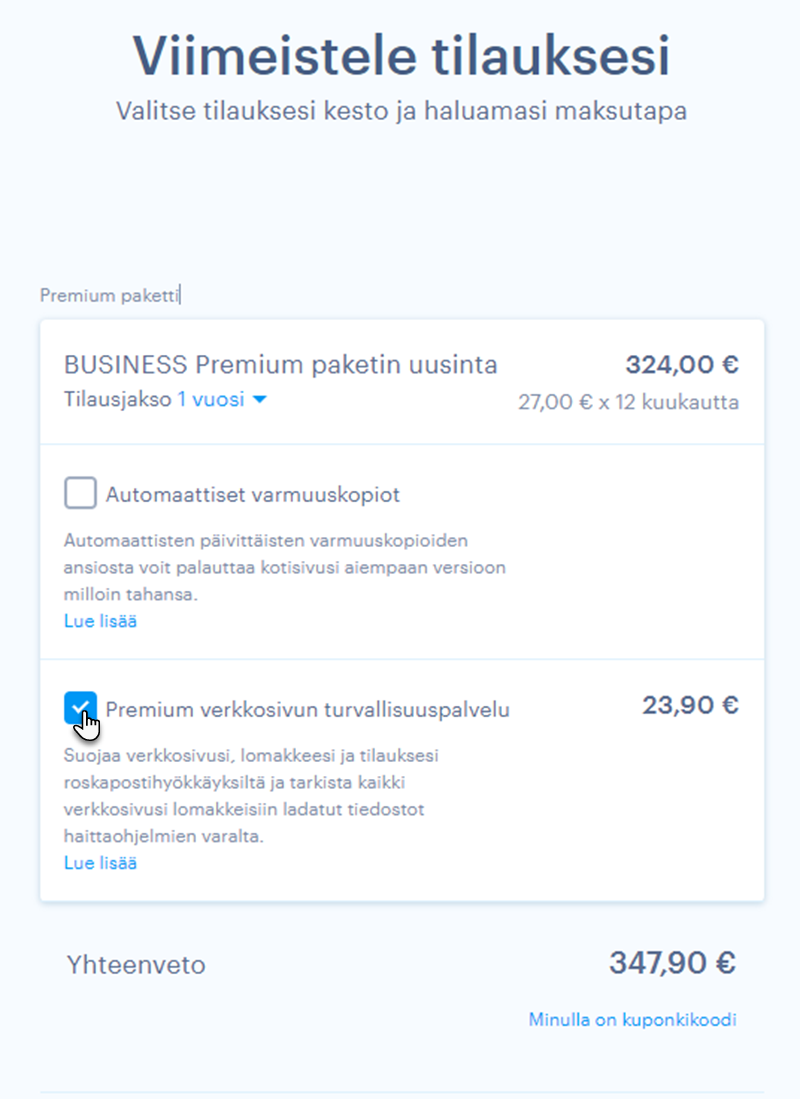Open Lue lisää under Automaattiset varmuuskopiot

(x=100, y=621)
